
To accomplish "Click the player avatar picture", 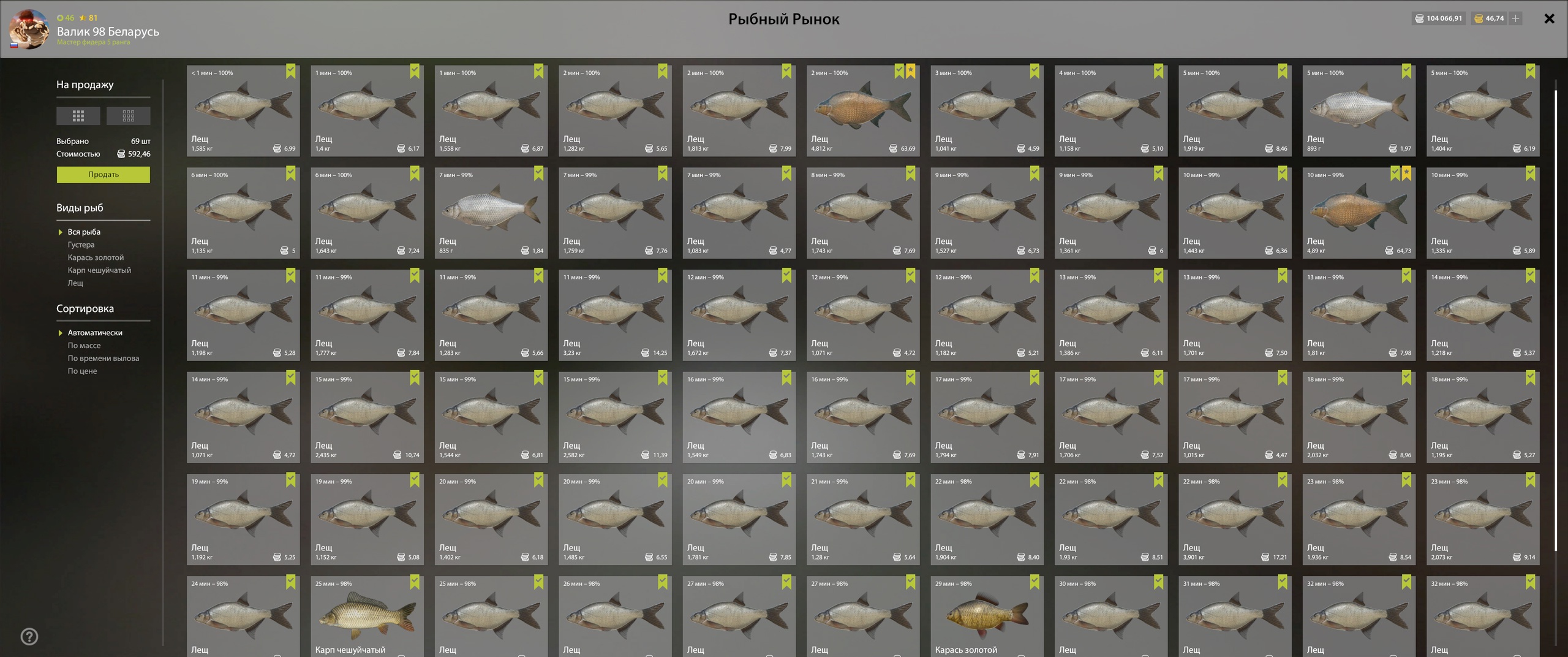I will [x=29, y=29].
